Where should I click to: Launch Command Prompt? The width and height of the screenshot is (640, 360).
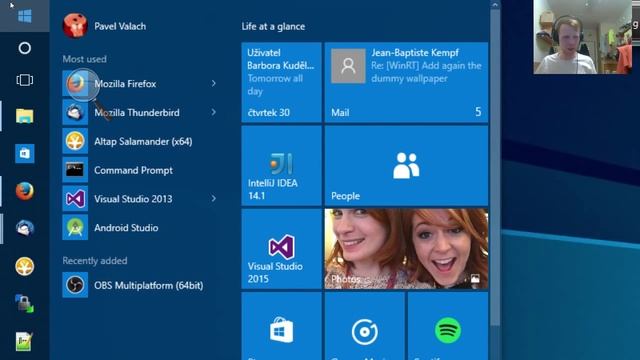click(140, 170)
